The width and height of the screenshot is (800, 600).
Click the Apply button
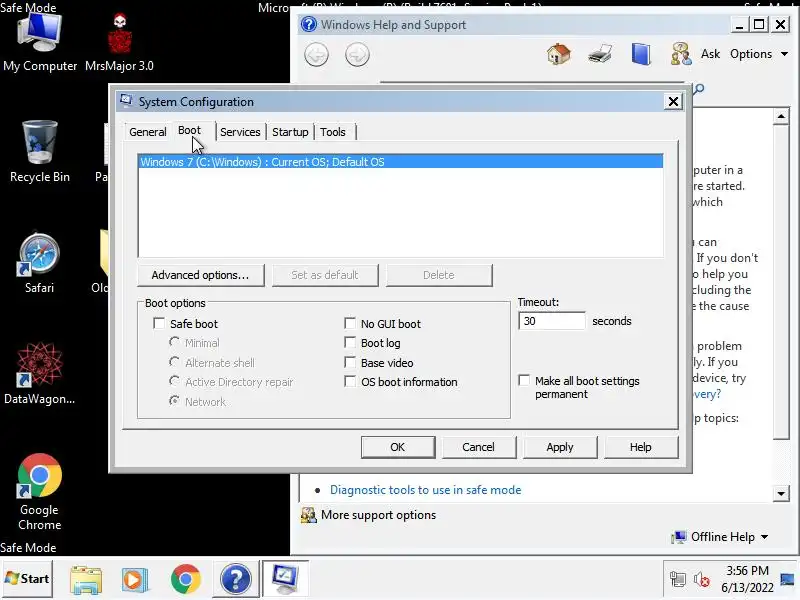click(560, 447)
